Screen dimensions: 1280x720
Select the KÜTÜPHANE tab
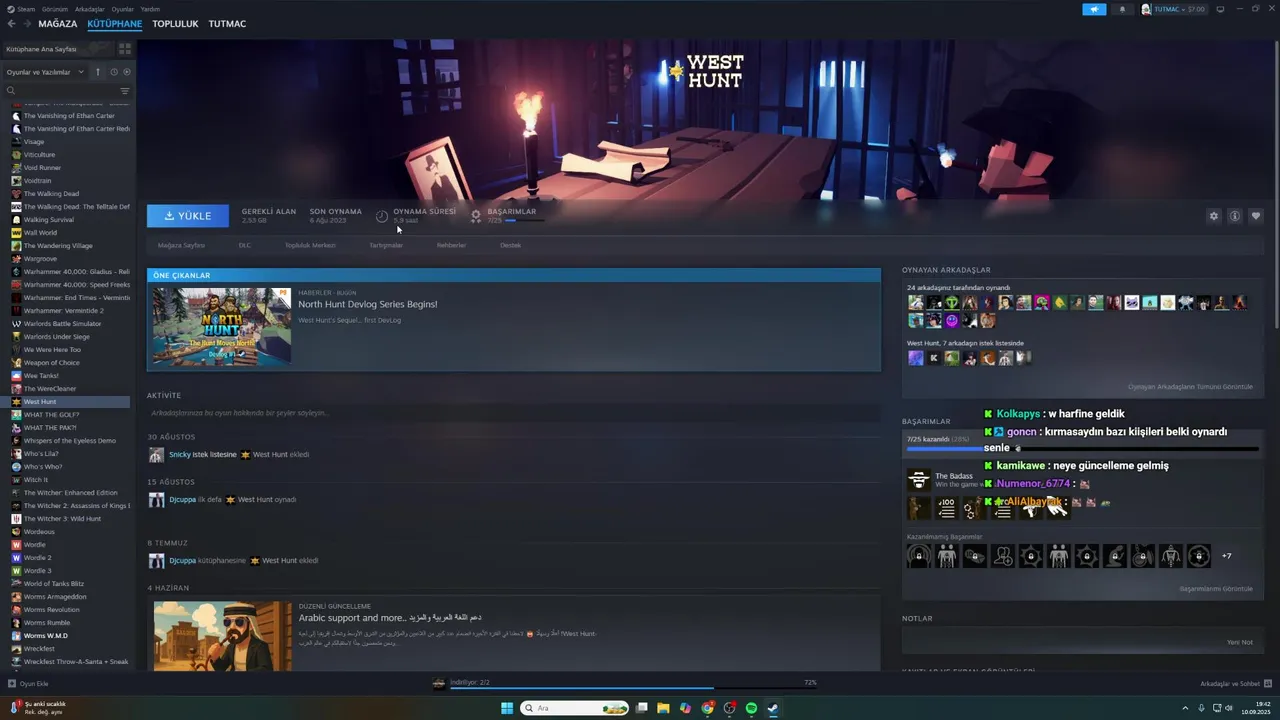114,24
